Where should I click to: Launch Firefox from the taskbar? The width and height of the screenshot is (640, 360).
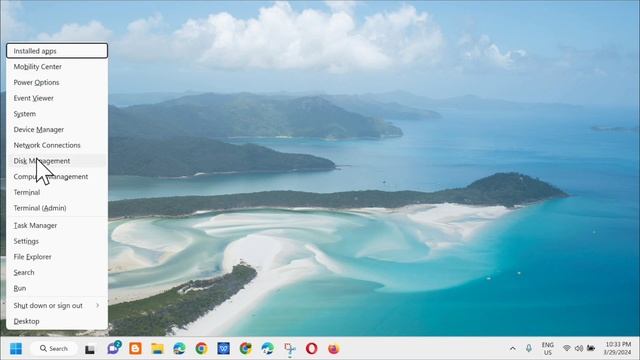pos(333,349)
